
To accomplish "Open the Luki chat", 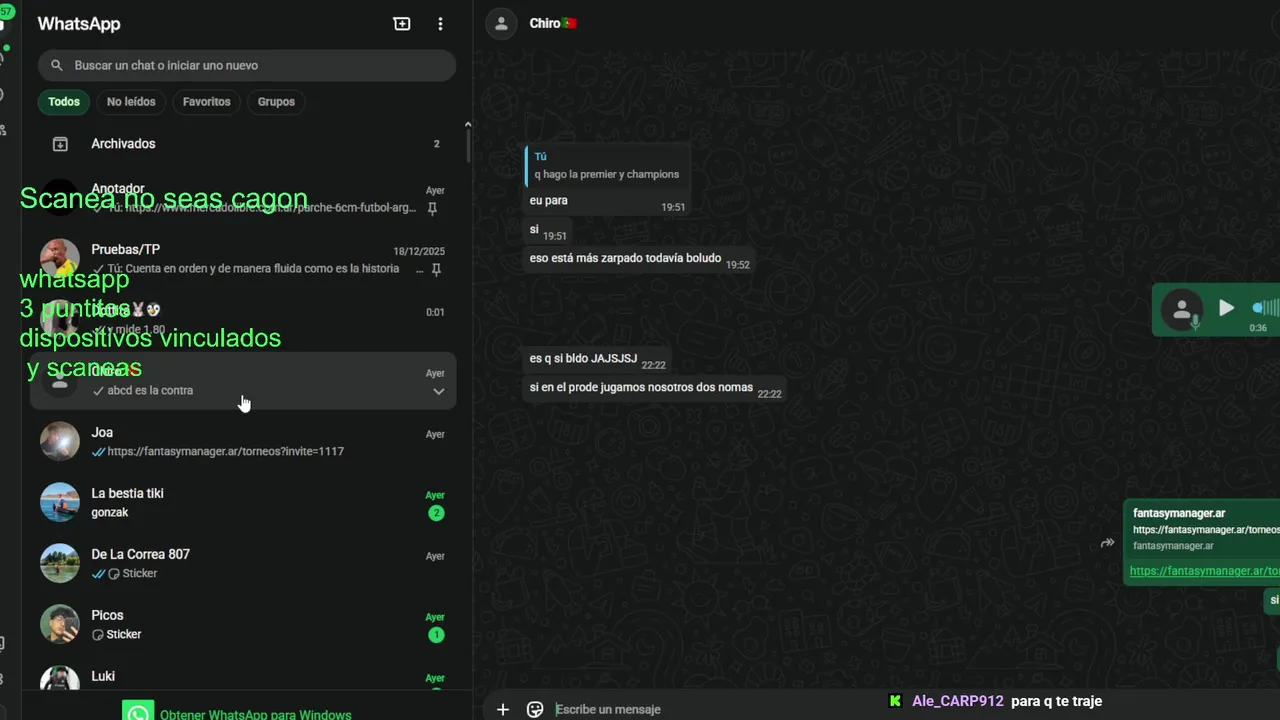I will [x=243, y=676].
